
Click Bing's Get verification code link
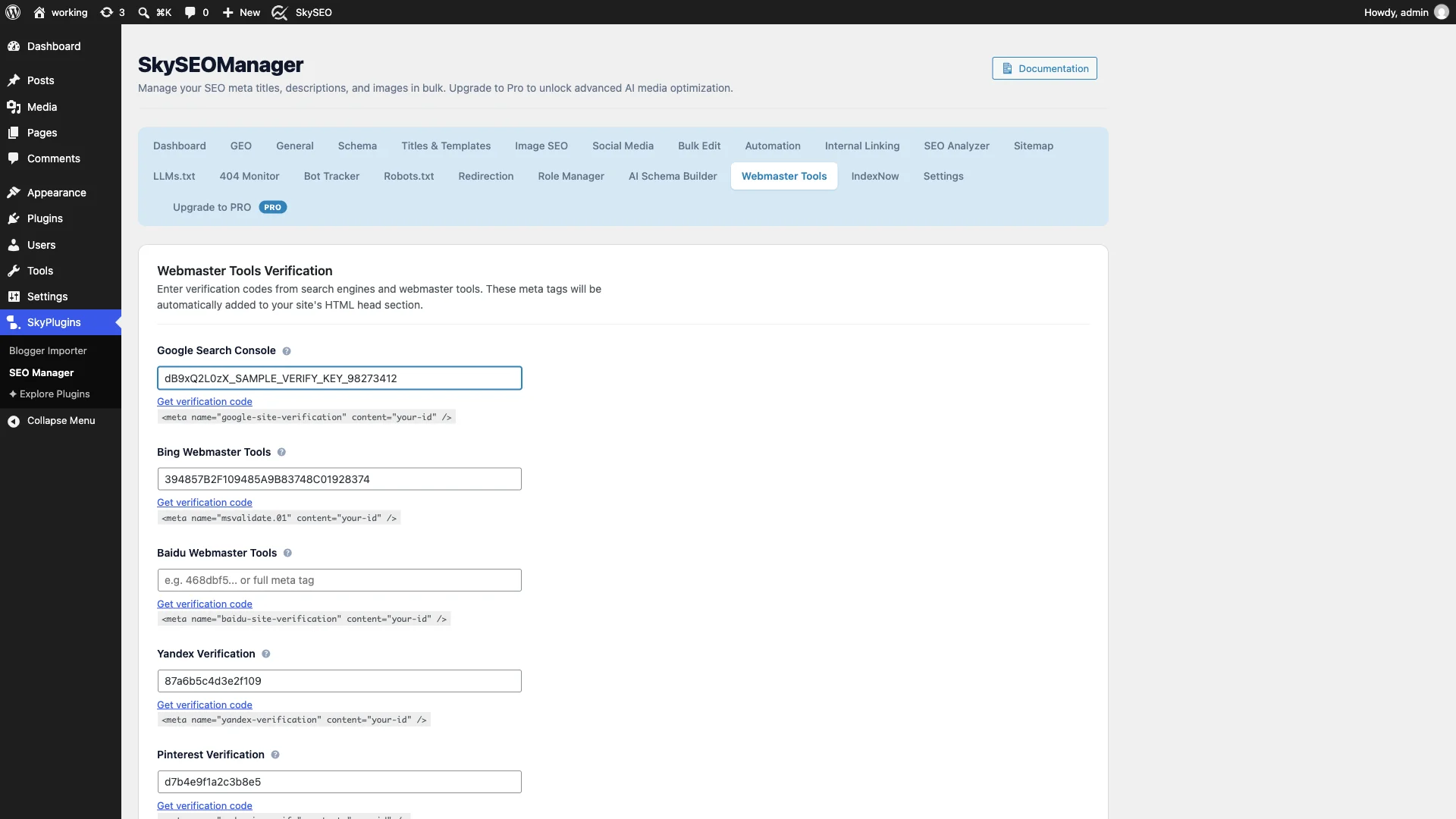[205, 503]
